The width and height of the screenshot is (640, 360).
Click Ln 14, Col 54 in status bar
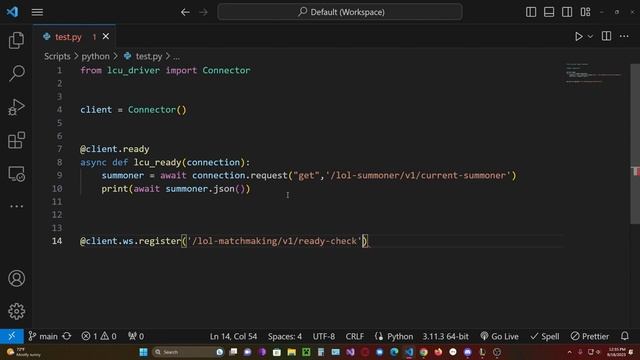point(233,336)
